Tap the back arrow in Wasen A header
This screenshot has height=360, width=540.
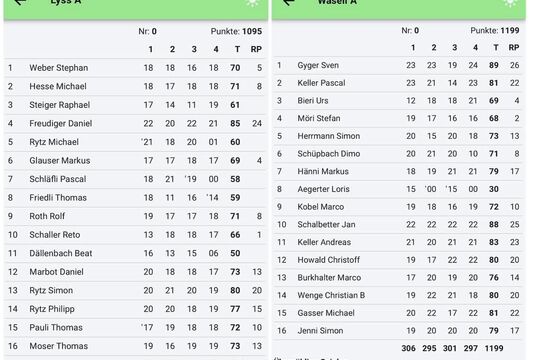[x=289, y=2]
